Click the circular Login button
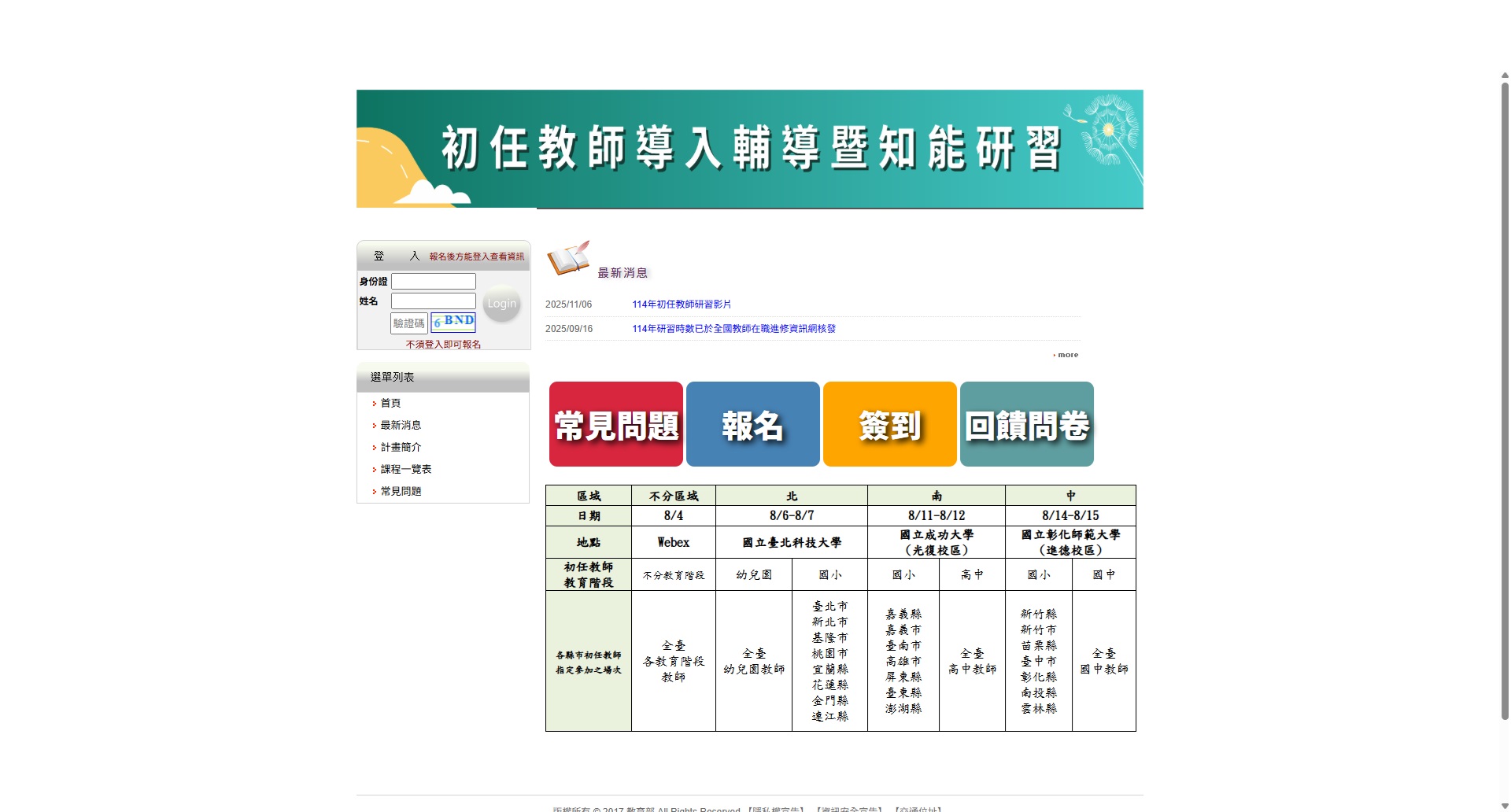 pyautogui.click(x=501, y=303)
